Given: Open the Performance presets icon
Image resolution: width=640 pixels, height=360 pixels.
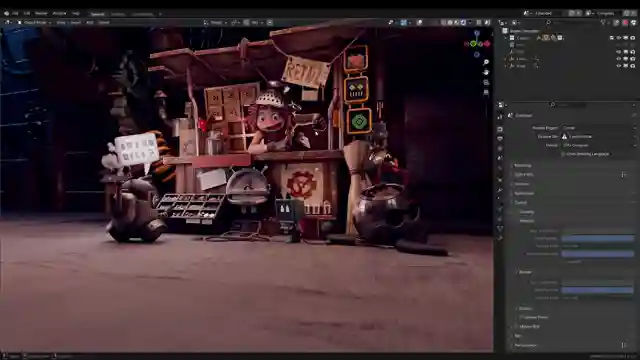Looking at the screenshot, I should 624,345.
